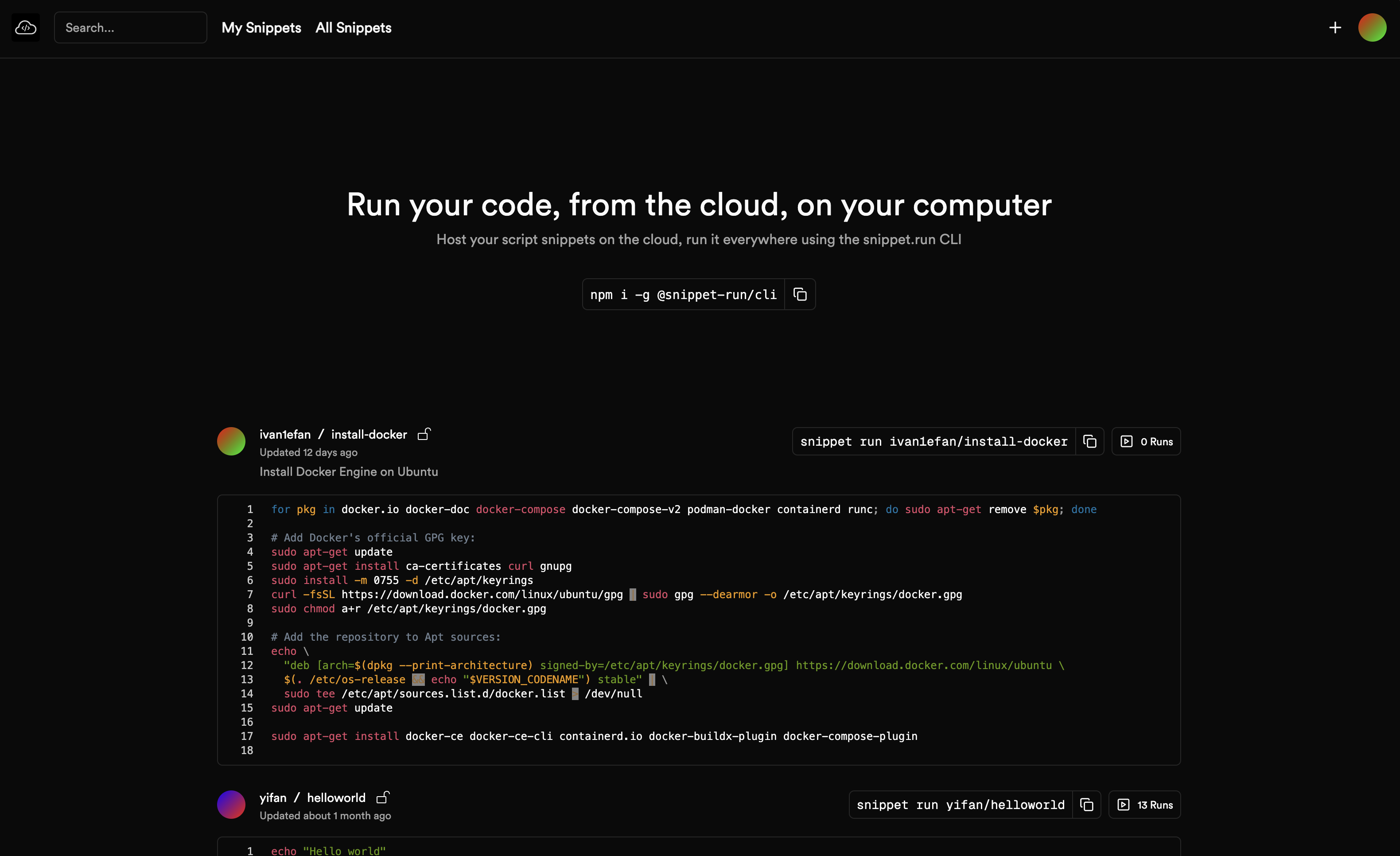Click the unlock icon beside install-docker
Image resolution: width=1400 pixels, height=856 pixels.
coord(424,434)
